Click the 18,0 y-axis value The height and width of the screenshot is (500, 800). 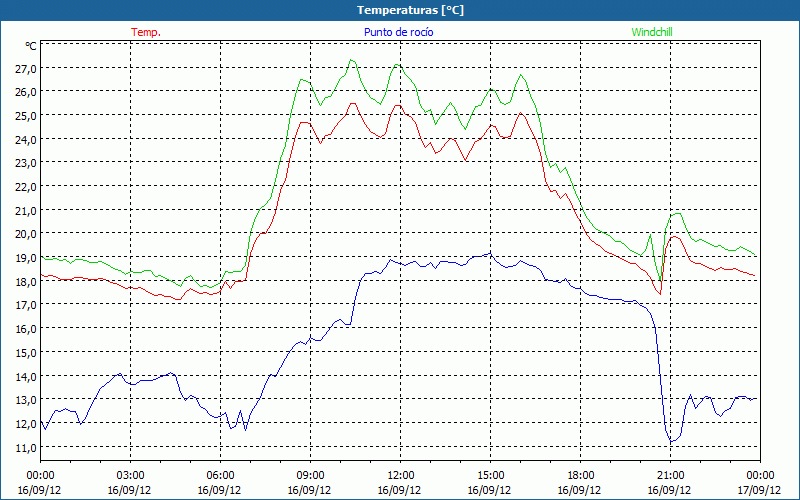click(26, 282)
